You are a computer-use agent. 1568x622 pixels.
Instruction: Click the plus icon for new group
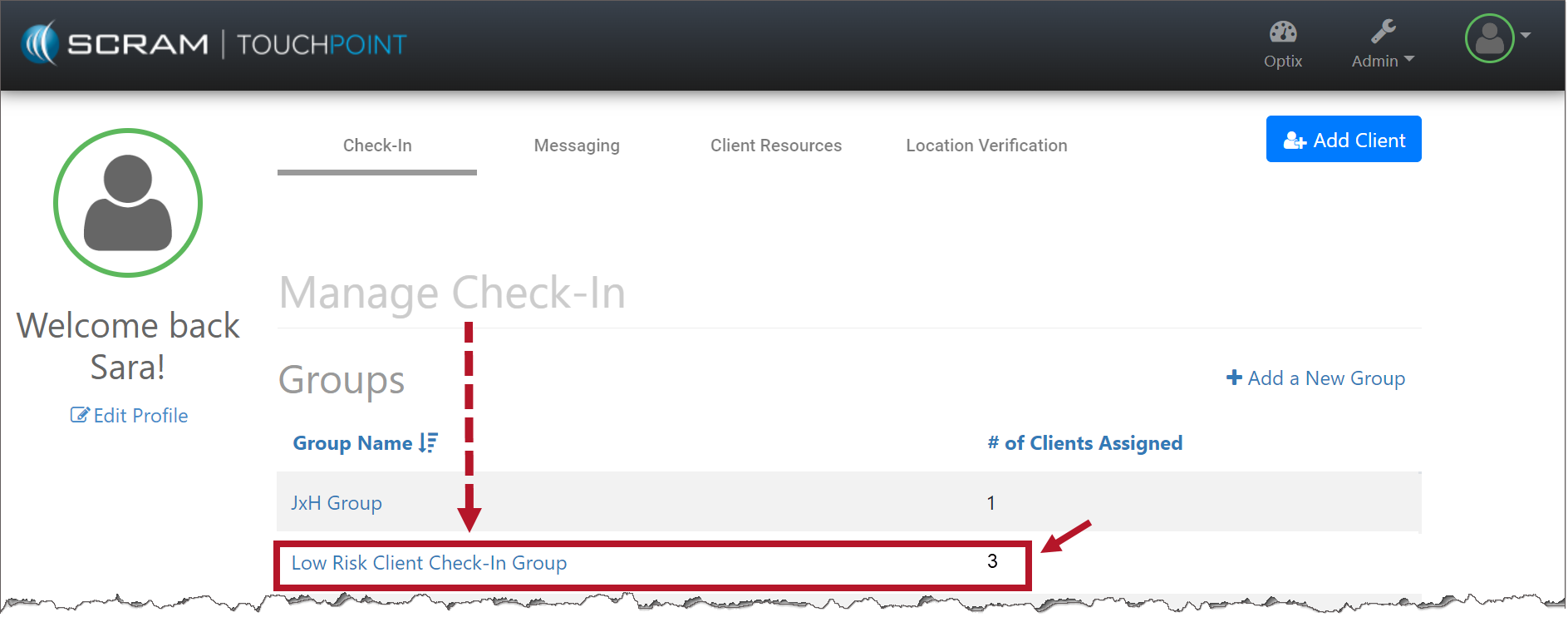1234,378
